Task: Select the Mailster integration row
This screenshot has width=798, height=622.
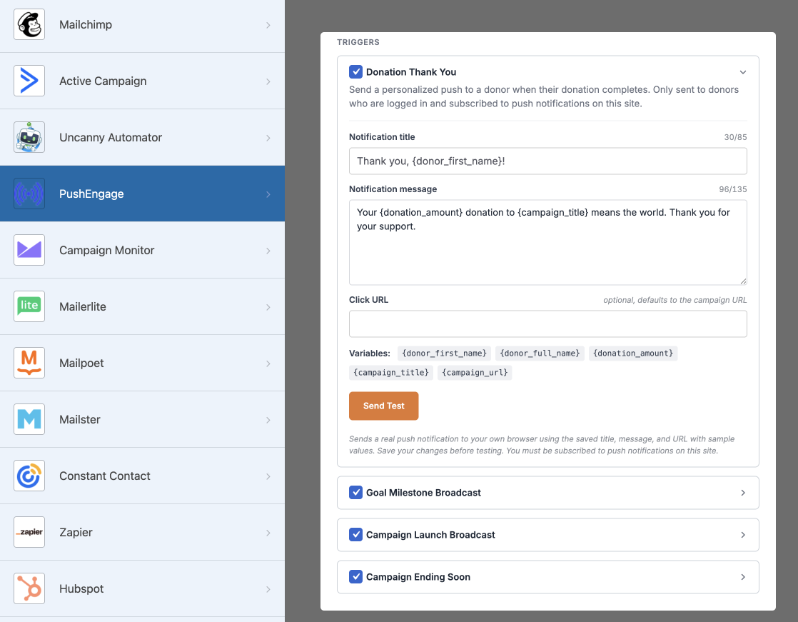Action: [x=142, y=419]
